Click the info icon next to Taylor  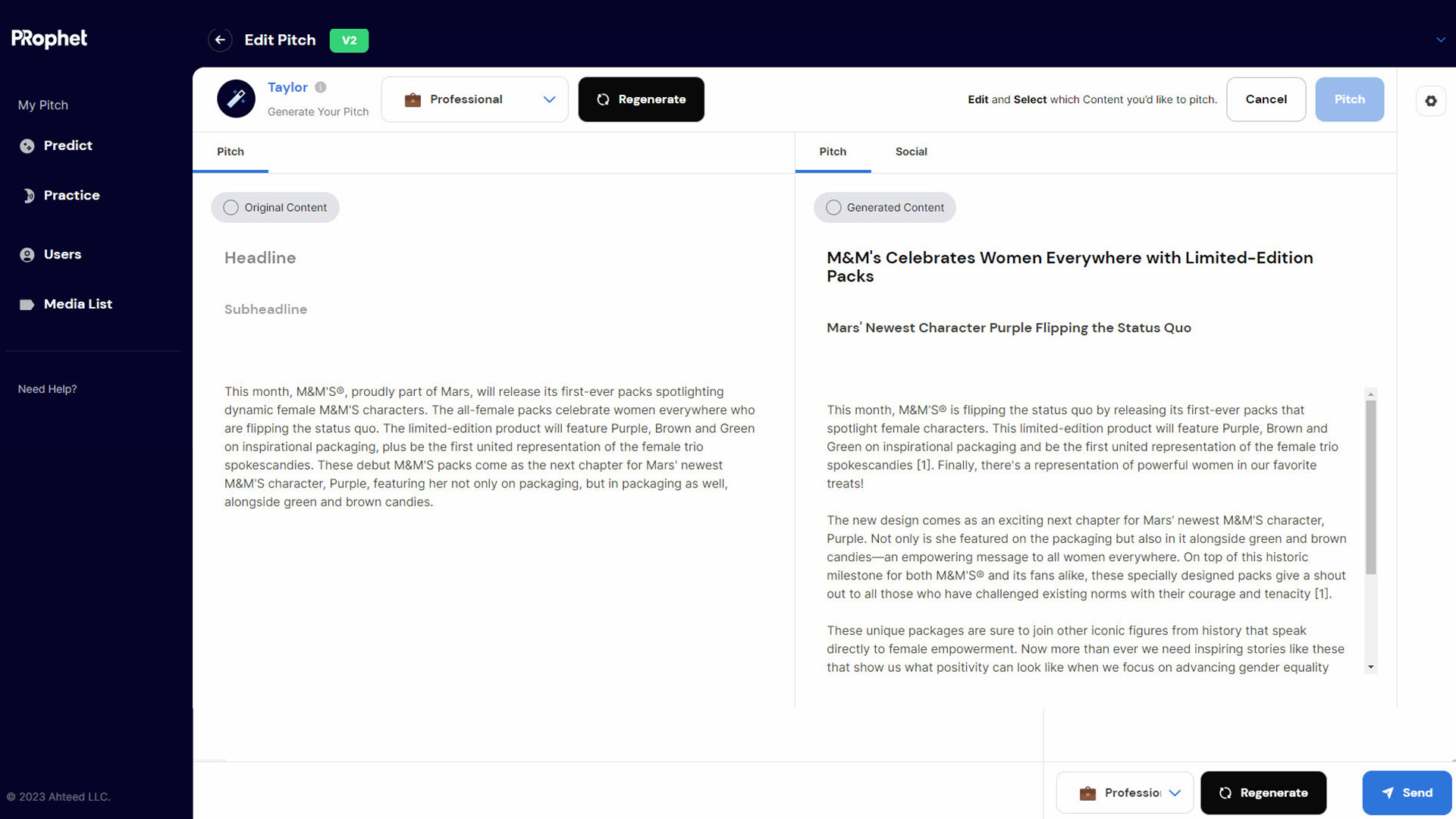pyautogui.click(x=321, y=87)
